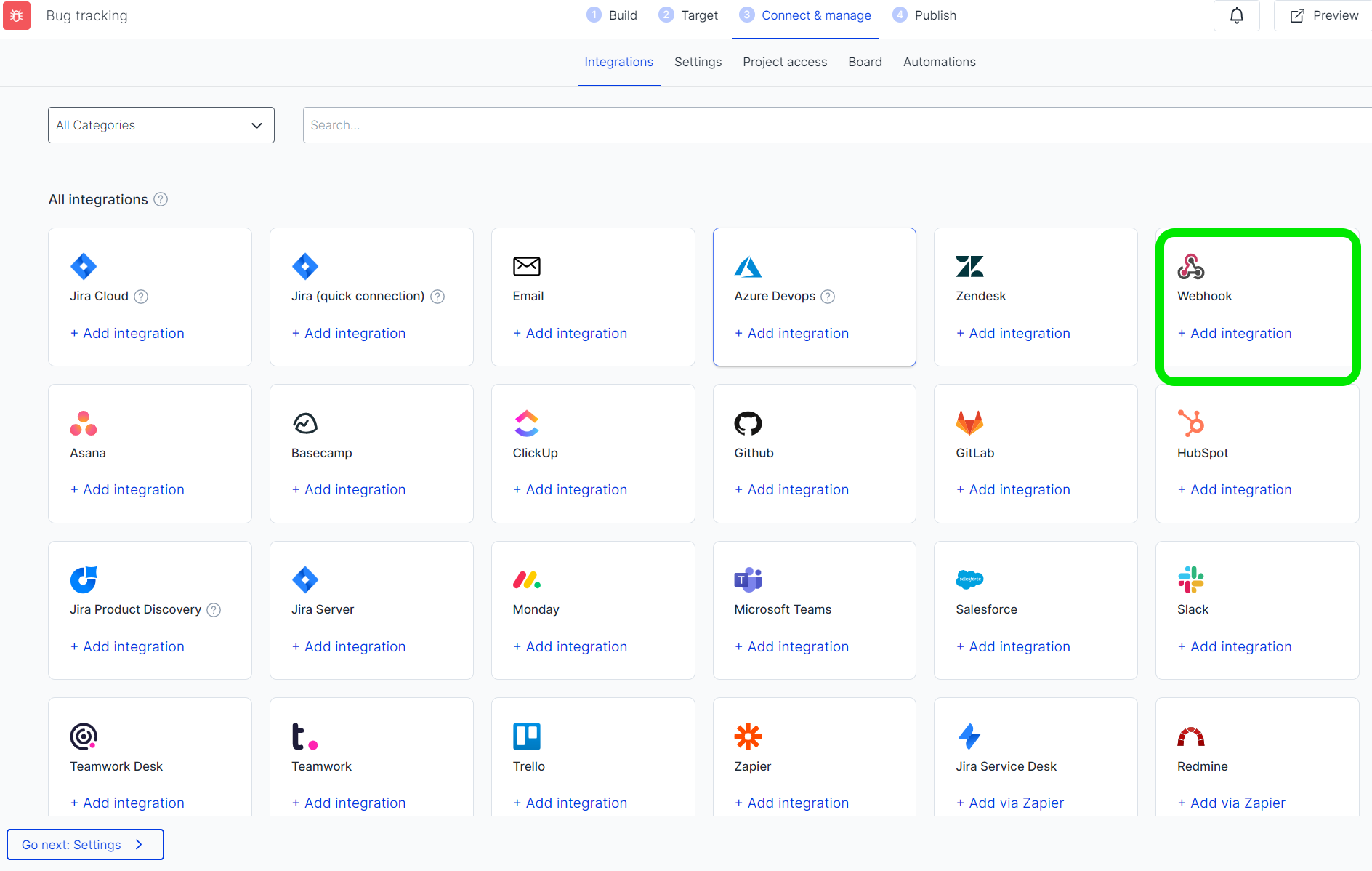Click the Jira Product Discovery icon
Viewport: 1372px width, 871px height.
coord(84,579)
